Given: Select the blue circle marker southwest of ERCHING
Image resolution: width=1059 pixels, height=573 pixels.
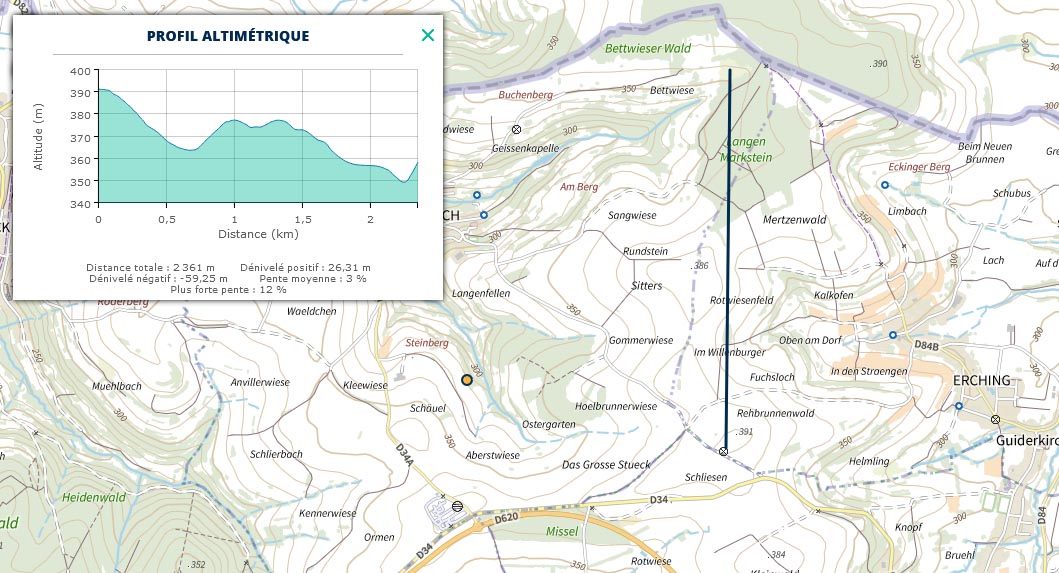Looking at the screenshot, I should click(959, 406).
